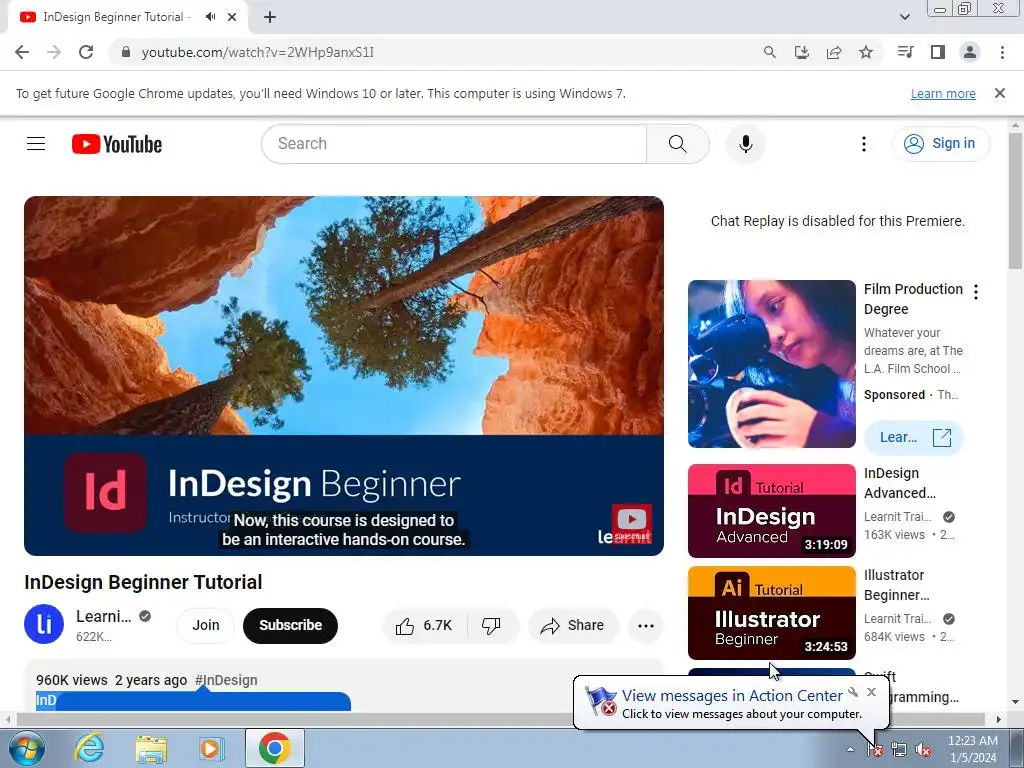The height and width of the screenshot is (768, 1024).
Task: Open media controls in Chrome toolbar
Action: coord(906,52)
